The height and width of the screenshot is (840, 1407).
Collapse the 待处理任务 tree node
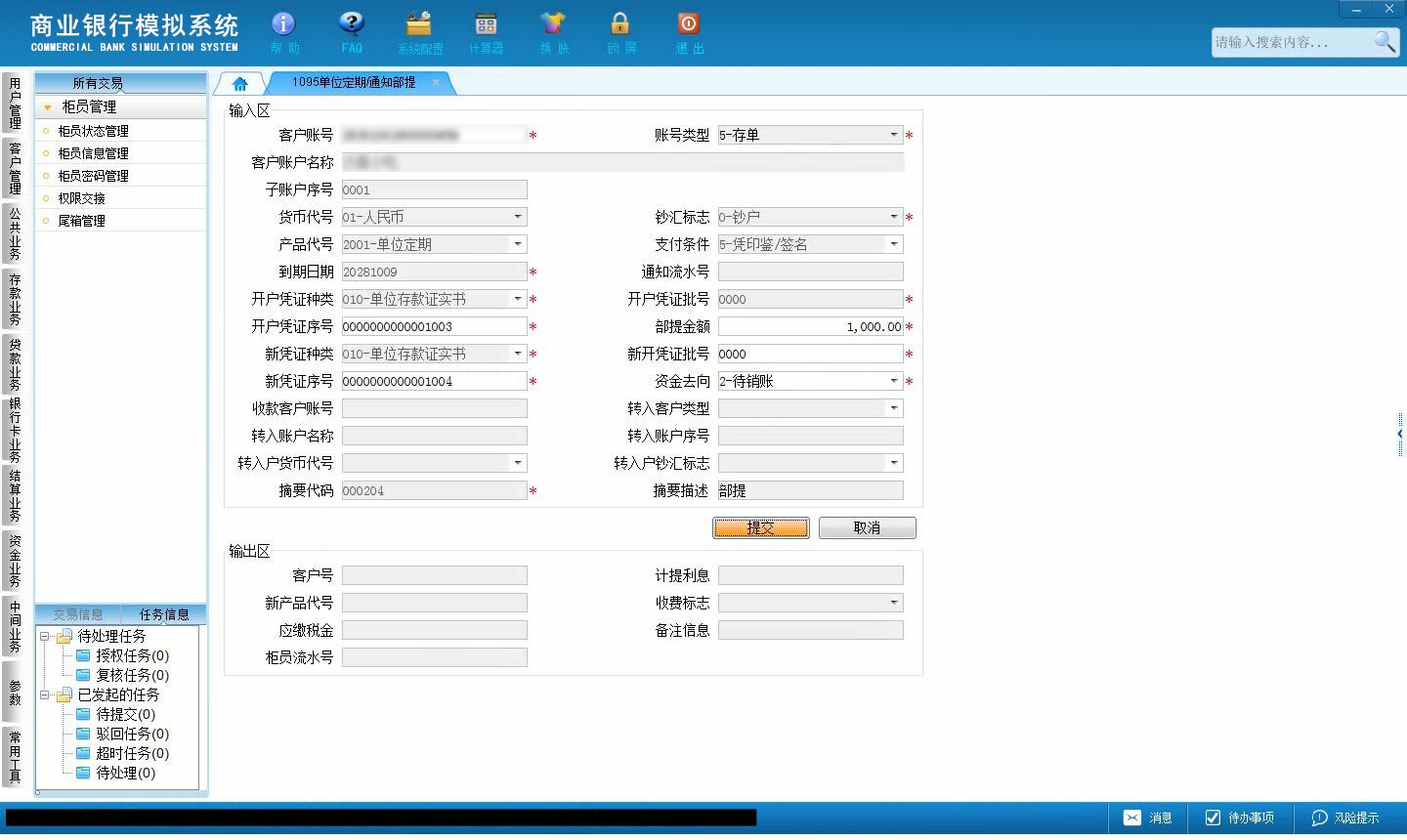(x=44, y=636)
